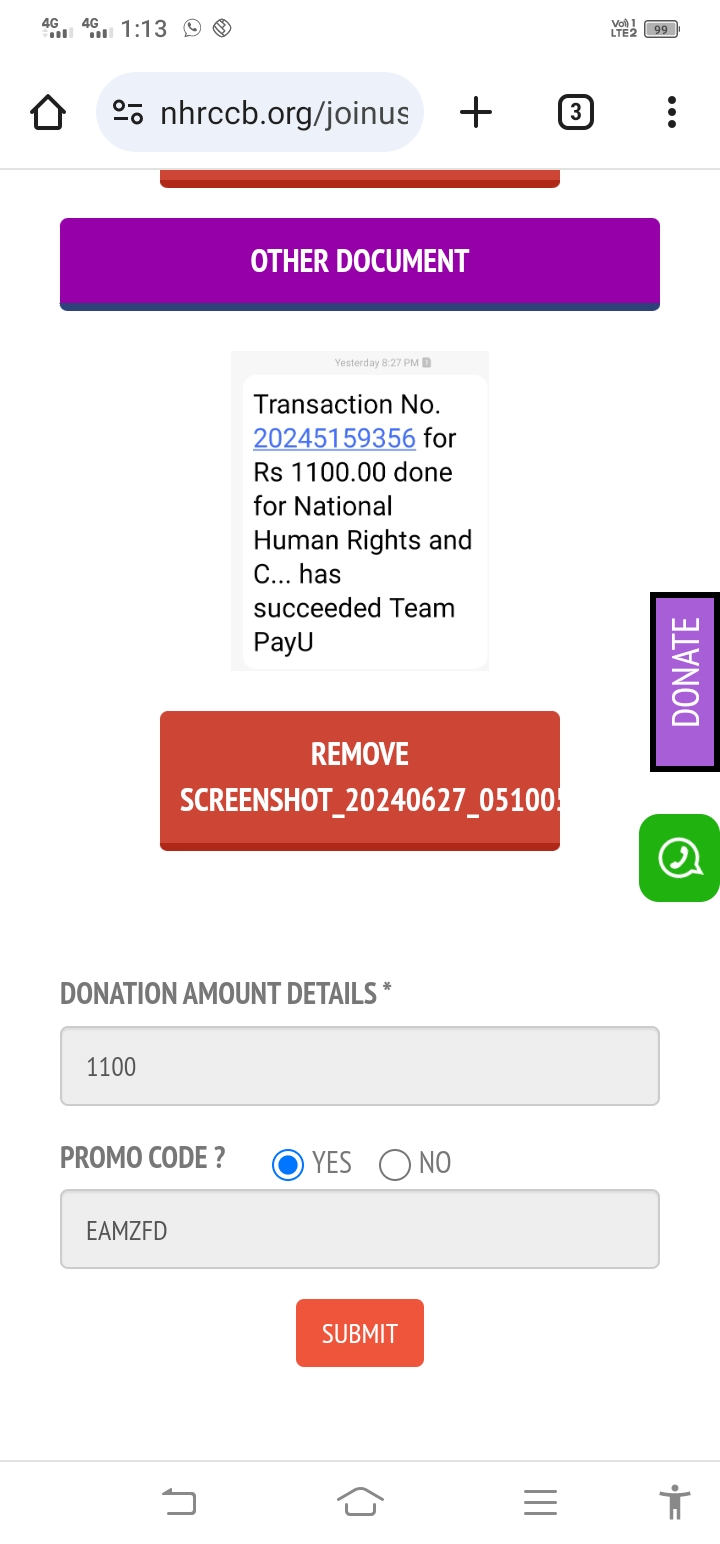Open the tab switcher showing 3 tabs

pyautogui.click(x=575, y=113)
